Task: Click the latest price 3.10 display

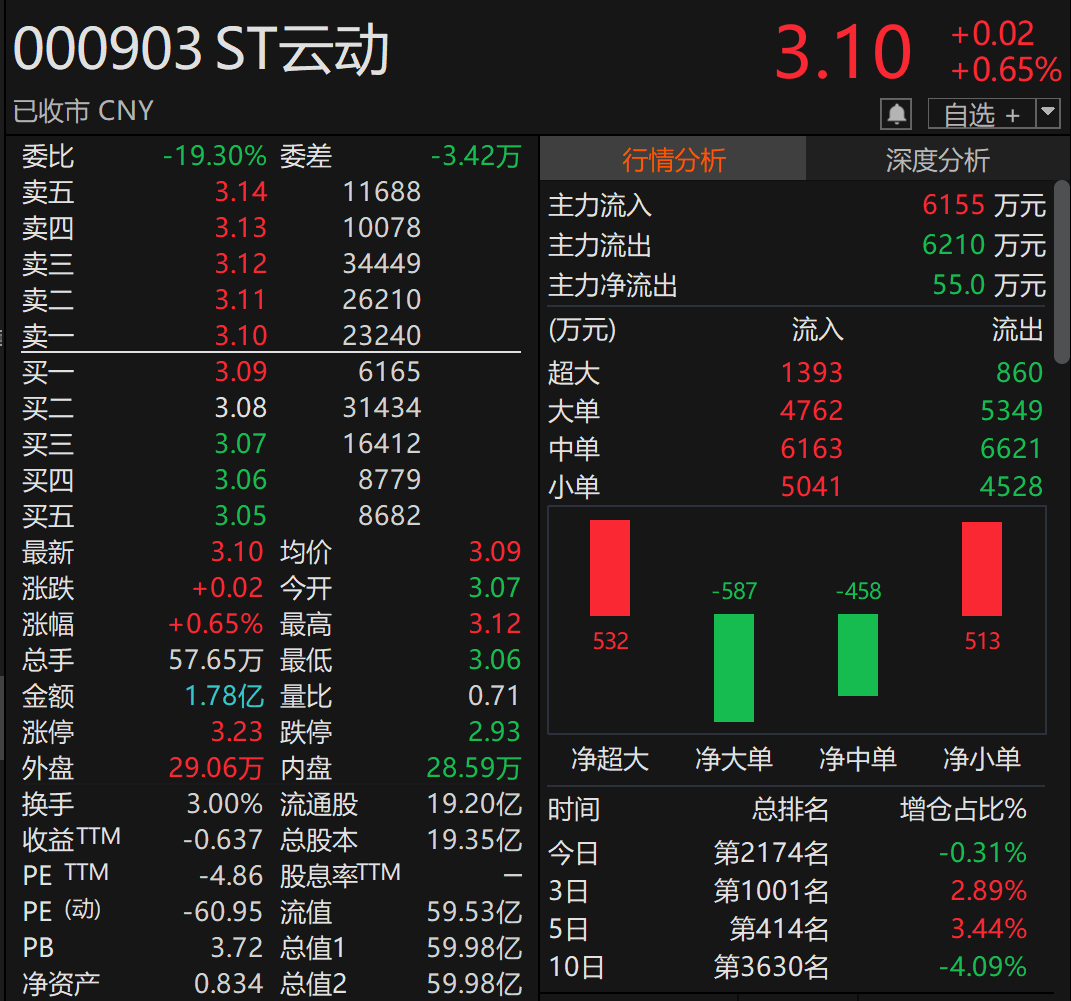Action: (843, 53)
